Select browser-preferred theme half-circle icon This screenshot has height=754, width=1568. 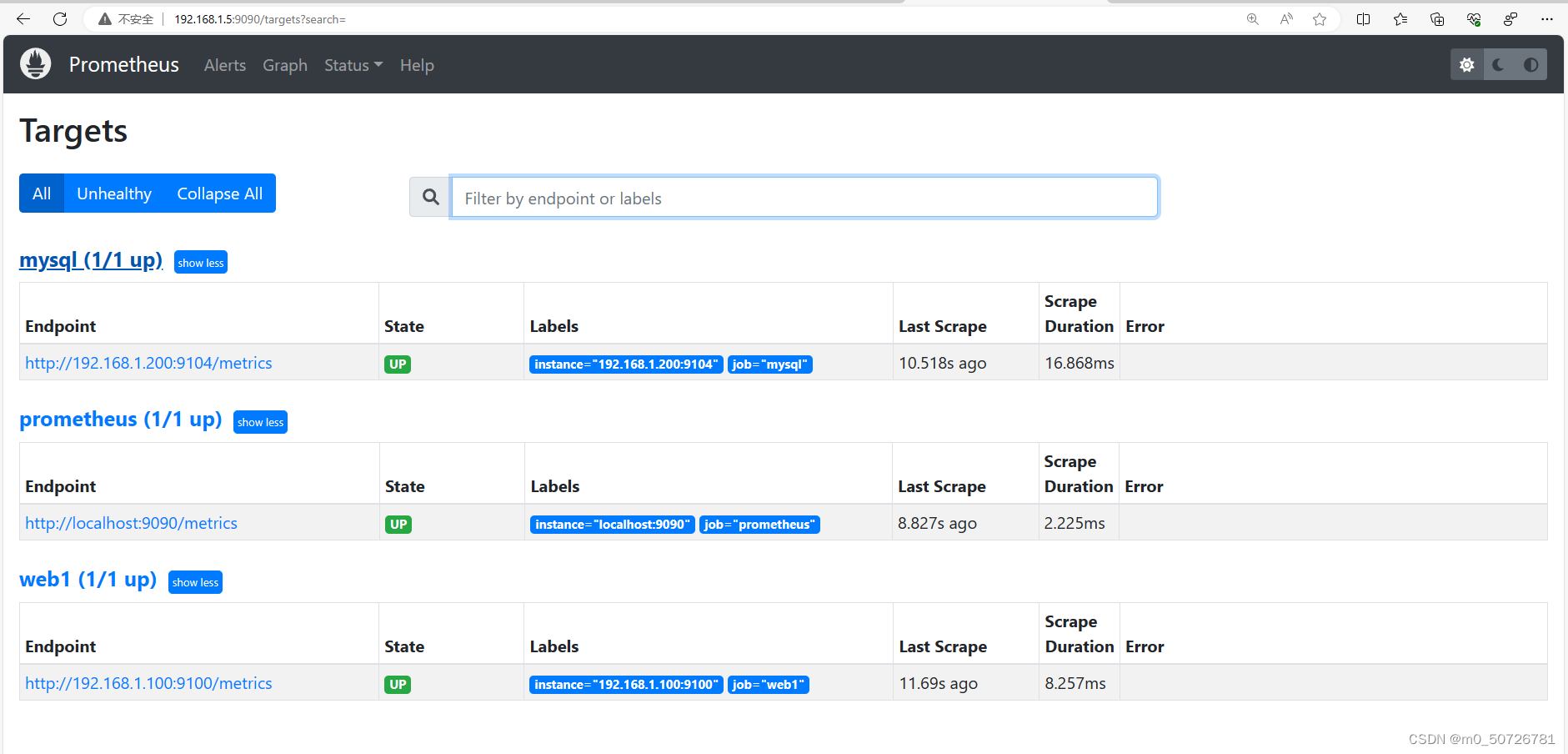coord(1531,64)
